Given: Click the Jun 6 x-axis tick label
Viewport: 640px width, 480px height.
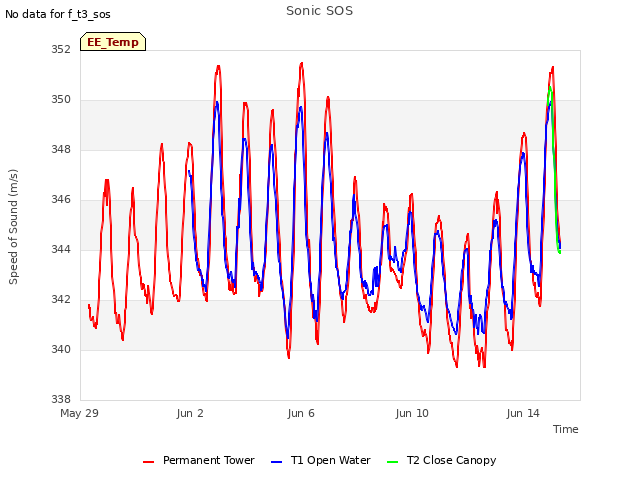Looking at the screenshot, I should pos(301,413).
